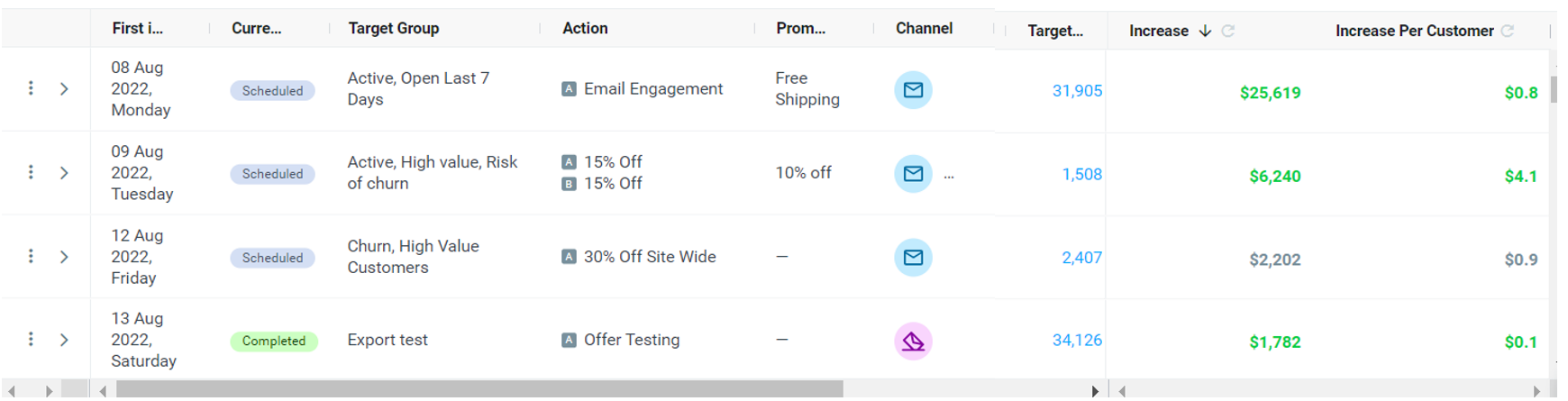Viewport: 1568px width, 401px height.
Task: Click ellipsis beside channel icon in 09 Aug row
Action: tap(949, 178)
